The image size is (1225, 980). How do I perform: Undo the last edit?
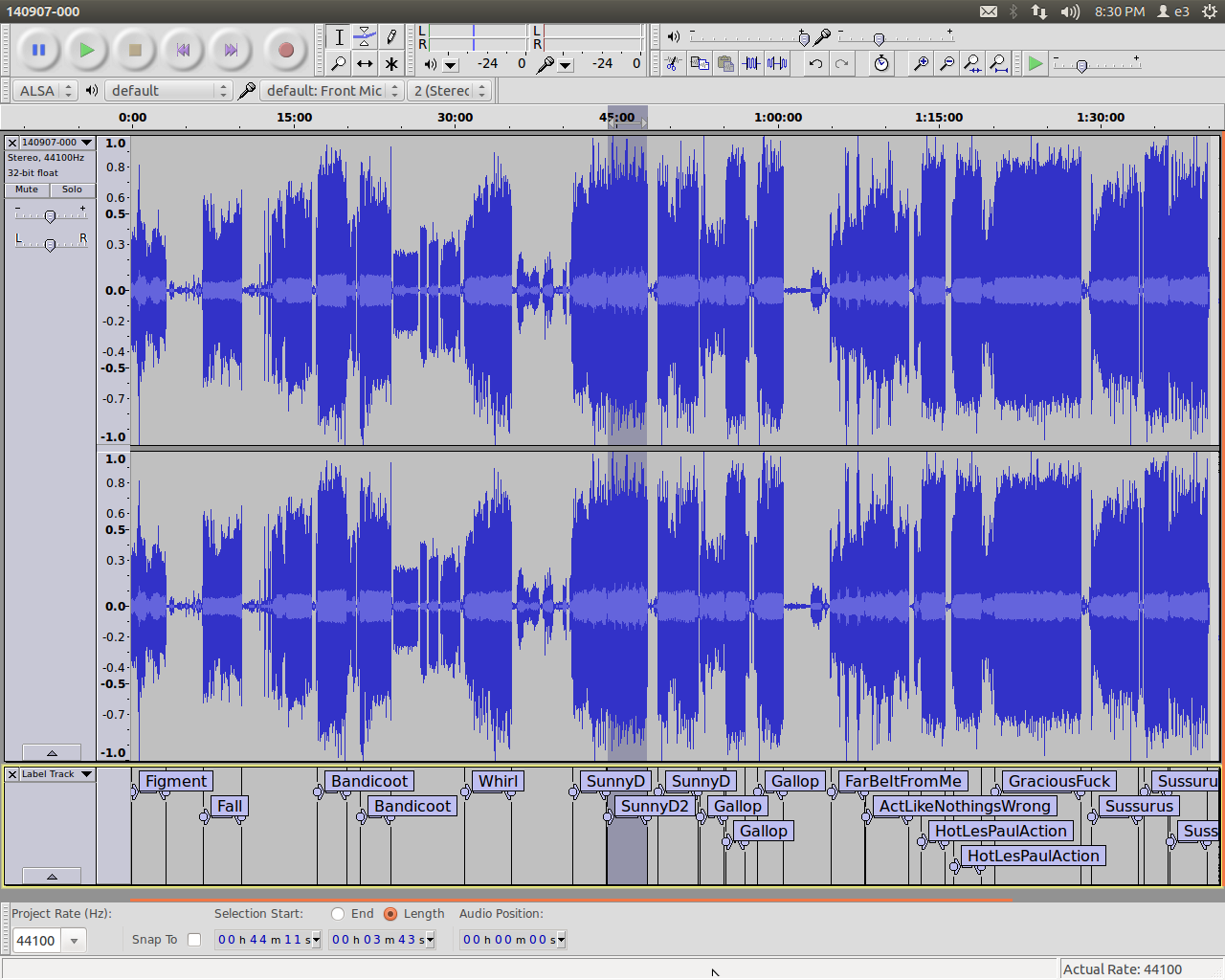point(815,64)
